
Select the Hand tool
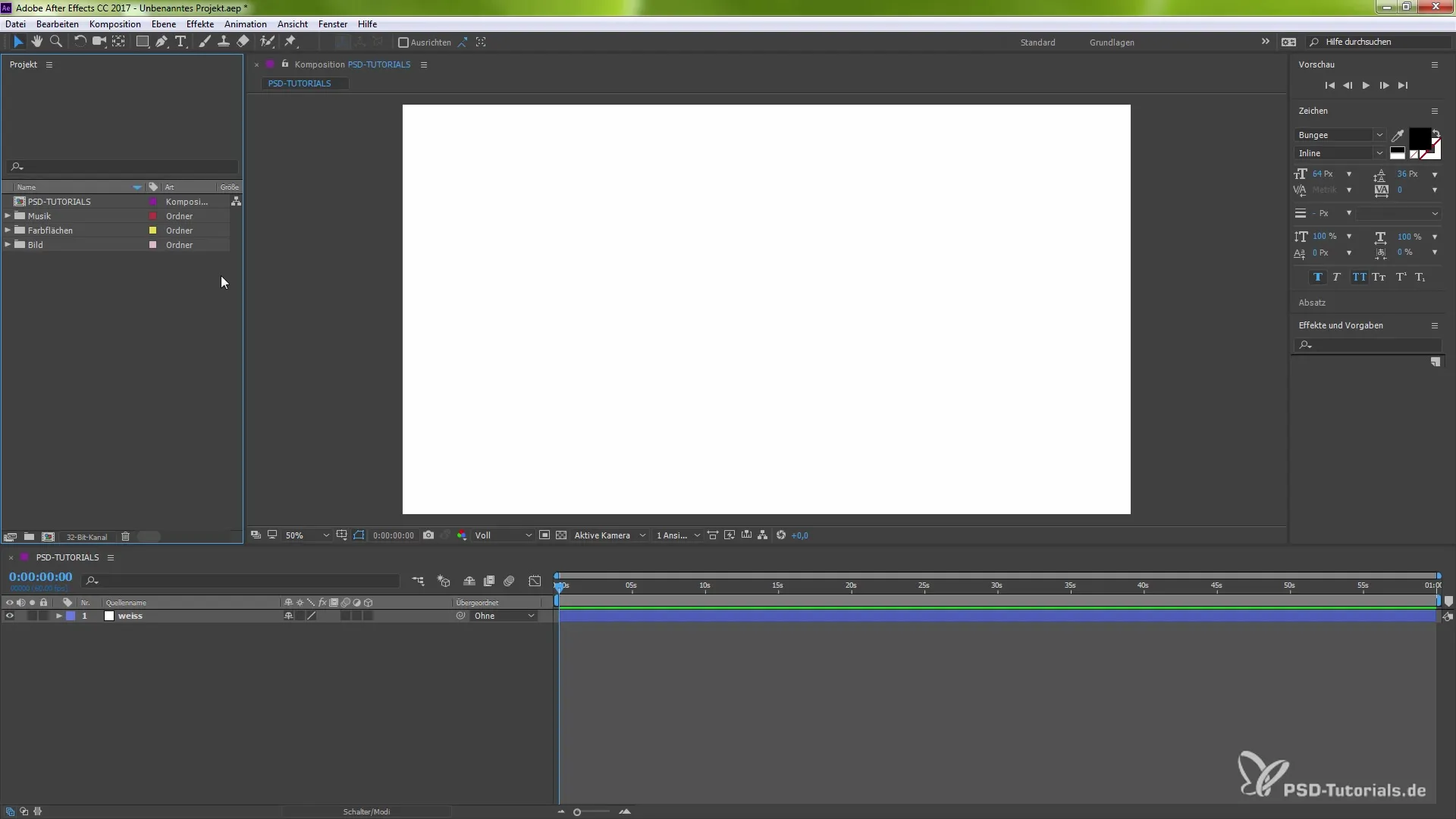coord(36,42)
